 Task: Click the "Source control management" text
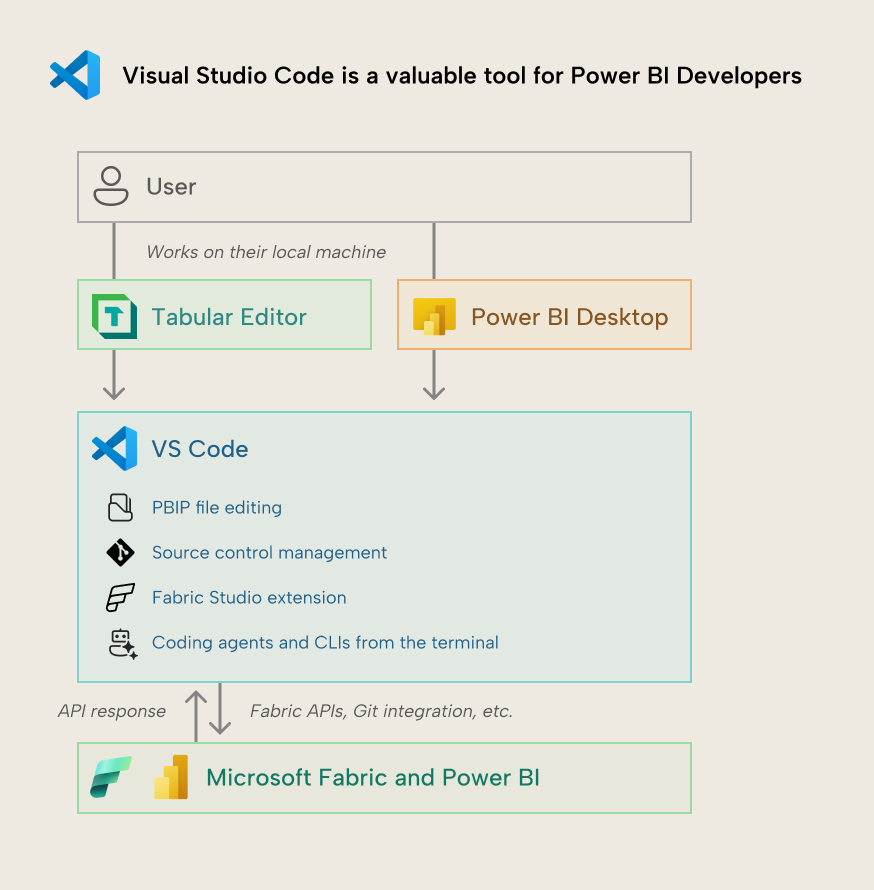point(270,552)
